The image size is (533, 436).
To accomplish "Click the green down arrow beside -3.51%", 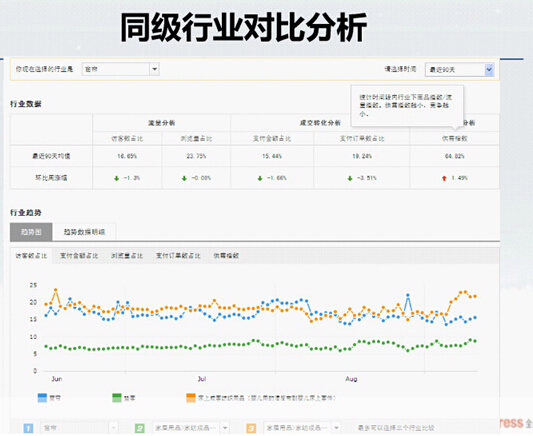I will coord(350,178).
